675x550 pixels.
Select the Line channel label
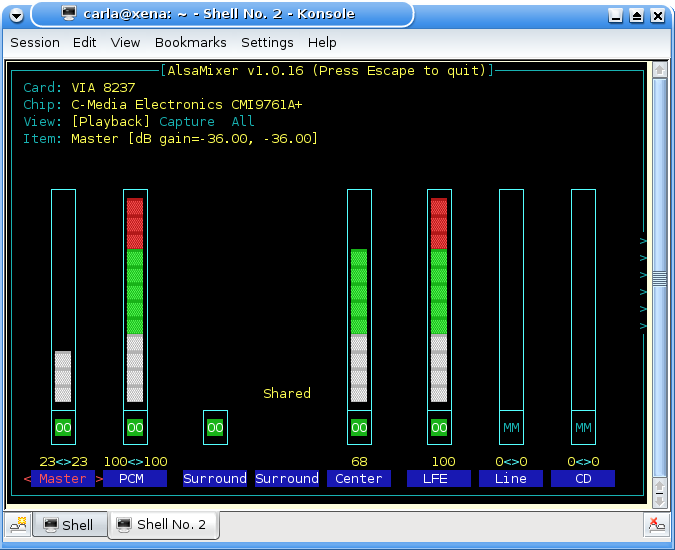point(511,479)
